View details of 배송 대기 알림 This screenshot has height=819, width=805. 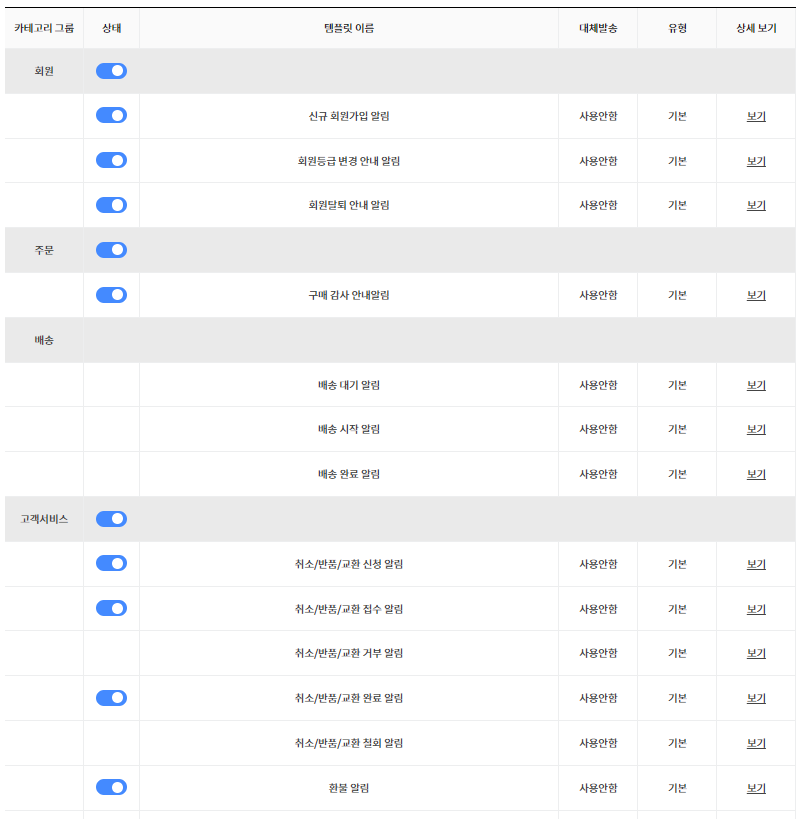coord(756,385)
